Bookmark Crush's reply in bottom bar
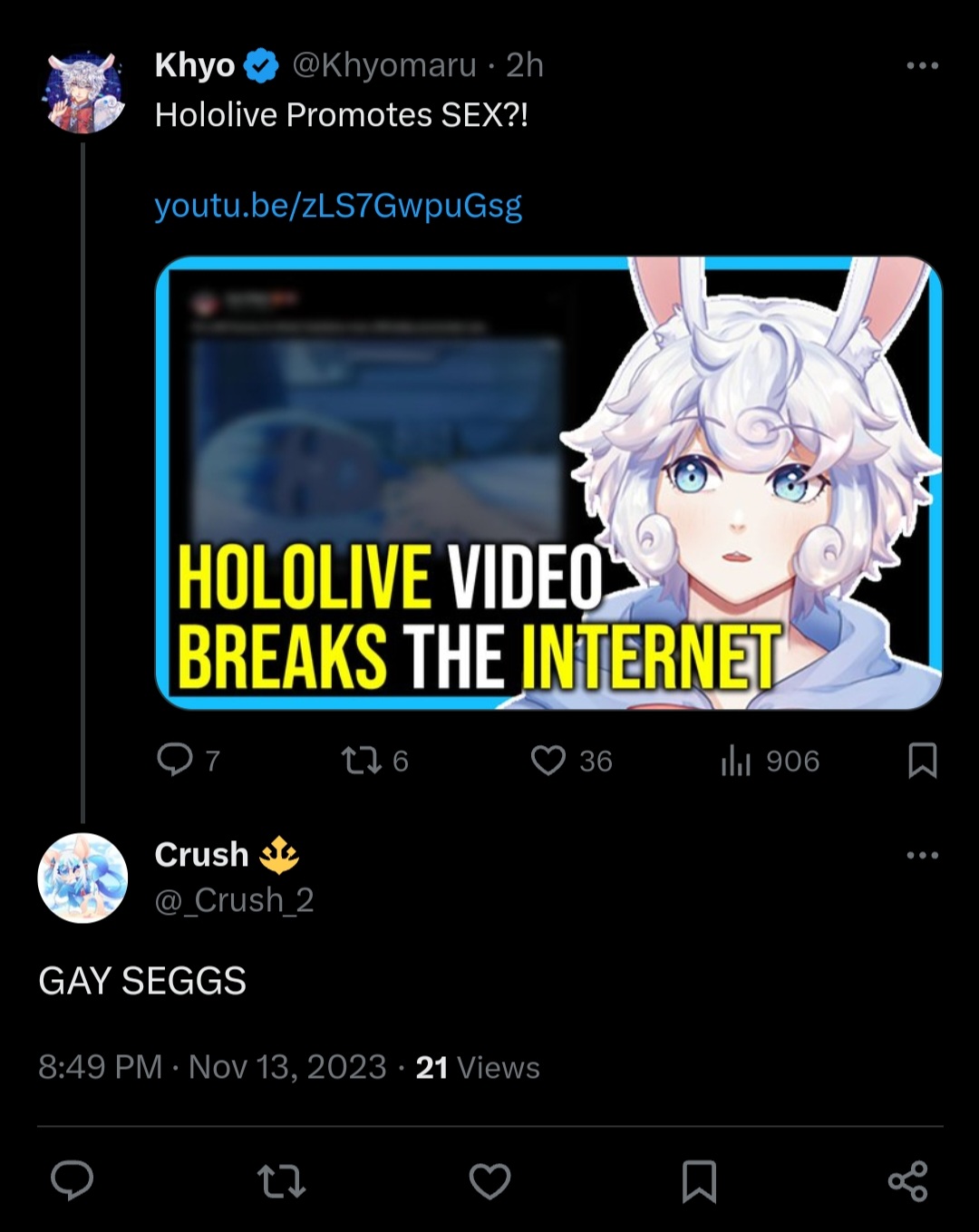This screenshot has height=1232, width=979. click(699, 1181)
